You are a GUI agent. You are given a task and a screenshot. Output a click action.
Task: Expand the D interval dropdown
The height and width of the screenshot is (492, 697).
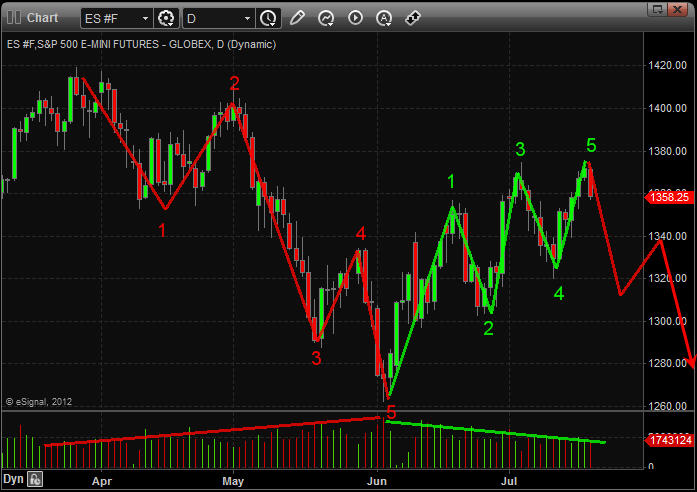[x=247, y=18]
